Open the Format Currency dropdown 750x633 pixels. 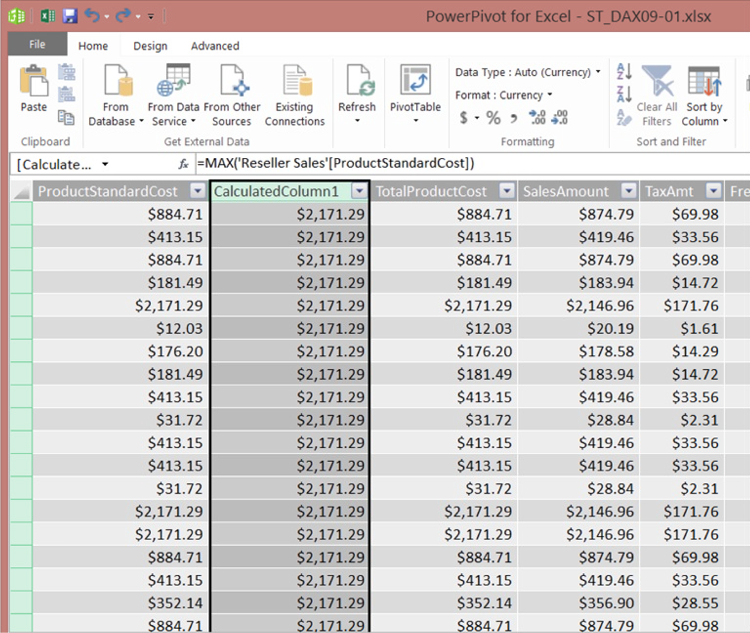coord(549,95)
